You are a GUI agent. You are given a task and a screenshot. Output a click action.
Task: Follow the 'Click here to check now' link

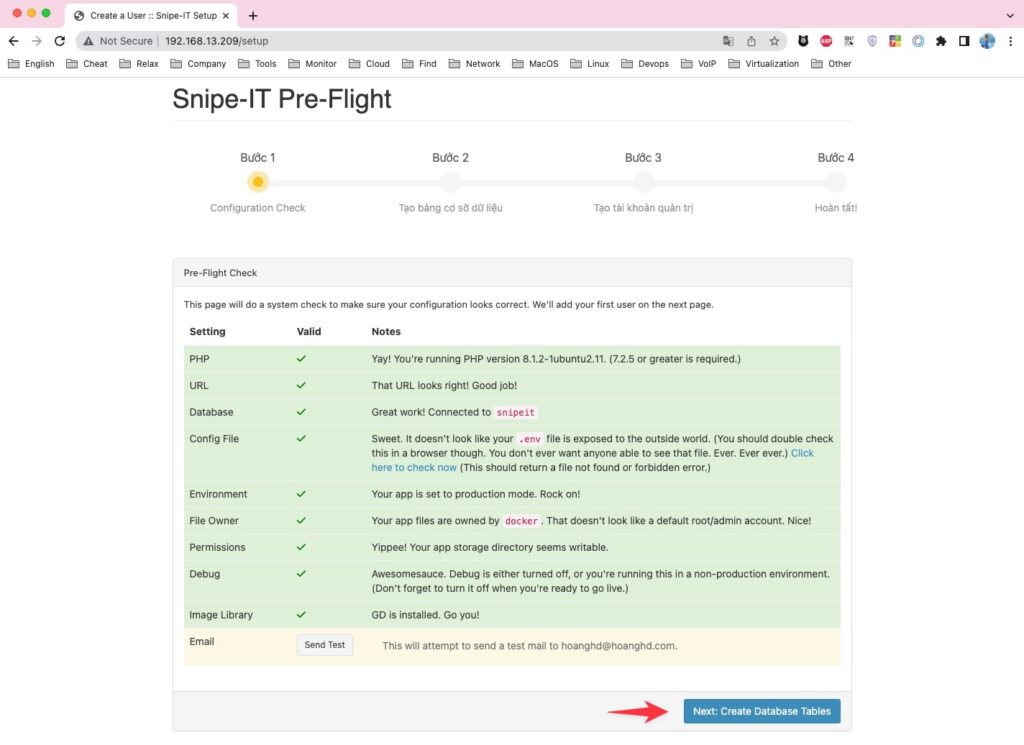414,468
